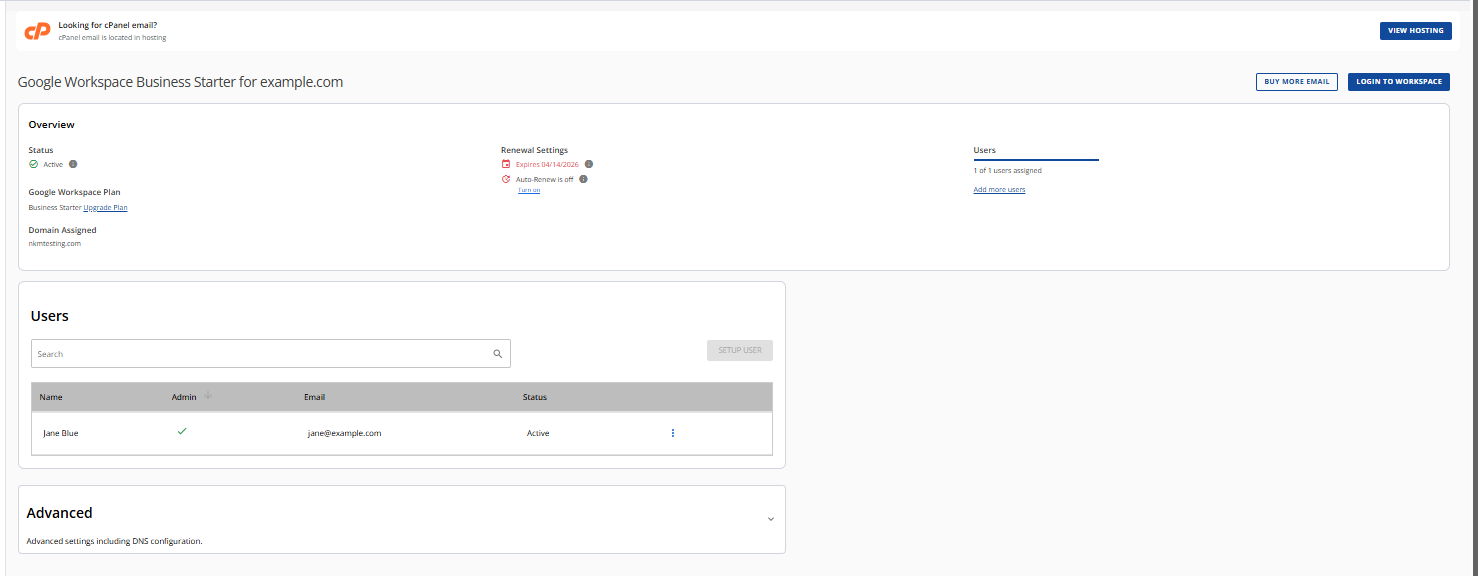Click the auto-renew clock icon
This screenshot has height=576, width=1478.
pos(505,179)
